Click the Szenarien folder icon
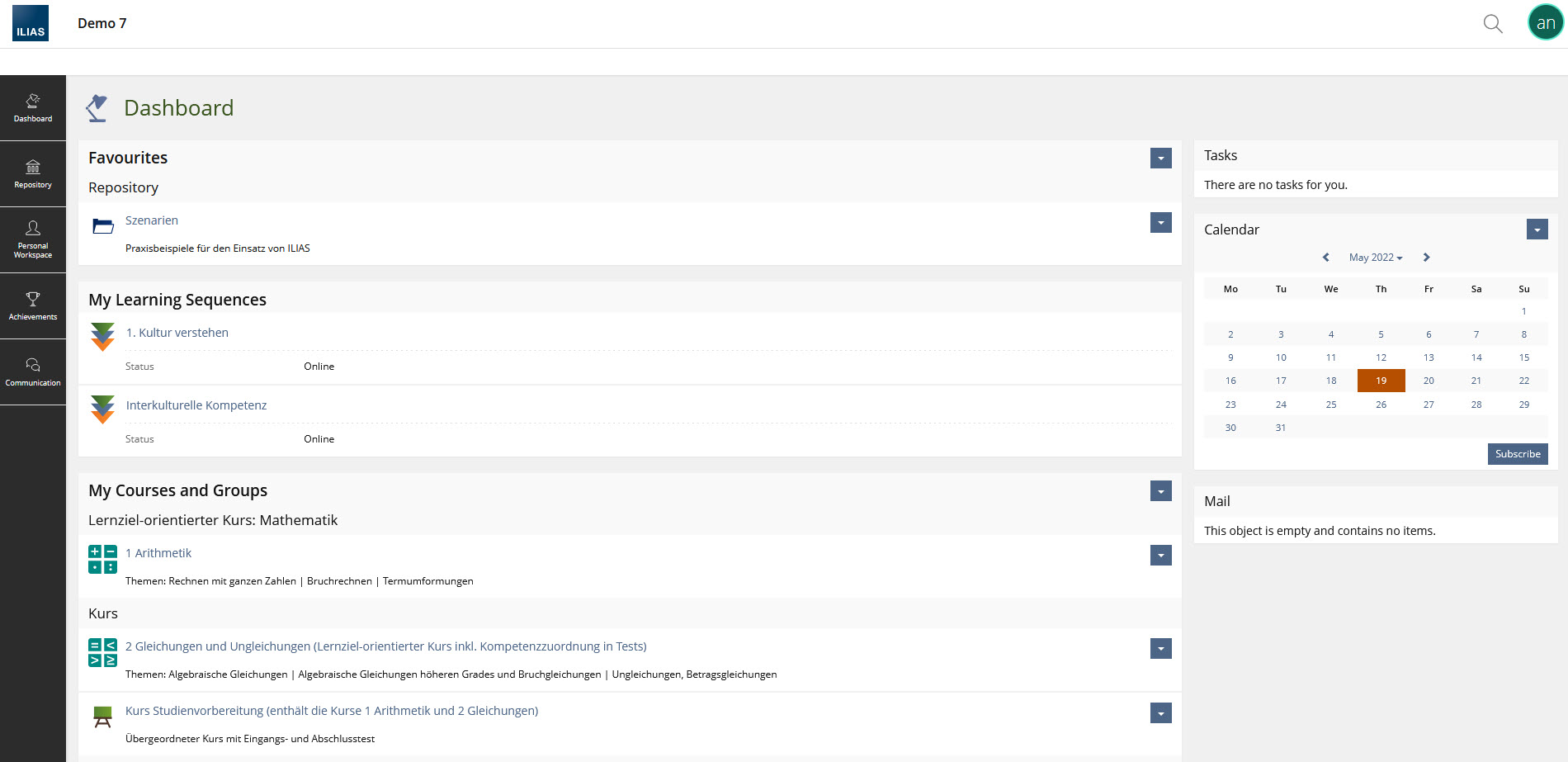 click(103, 226)
